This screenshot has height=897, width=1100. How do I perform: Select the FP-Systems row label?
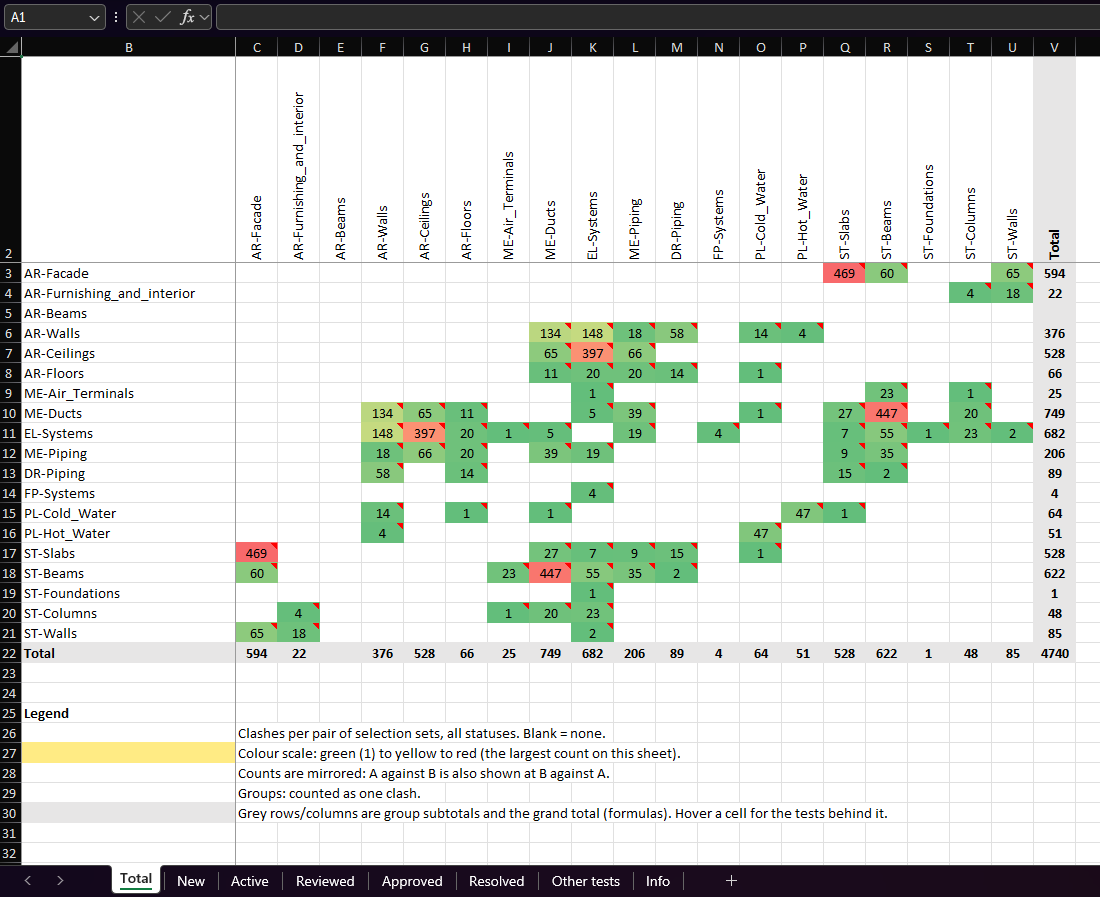128,494
